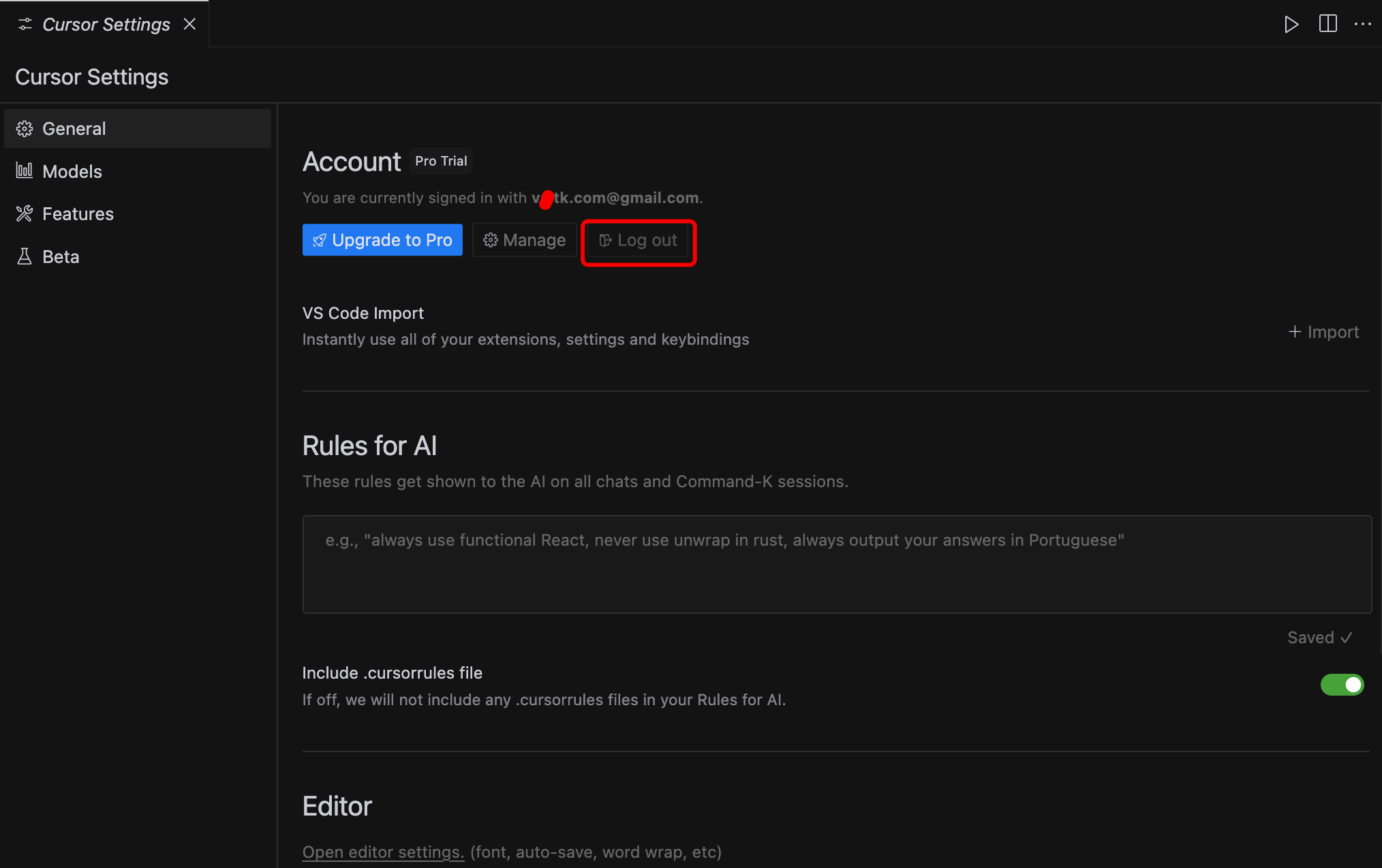This screenshot has height=868, width=1382.
Task: Click the Include .cursorrules file label
Action: 393,673
